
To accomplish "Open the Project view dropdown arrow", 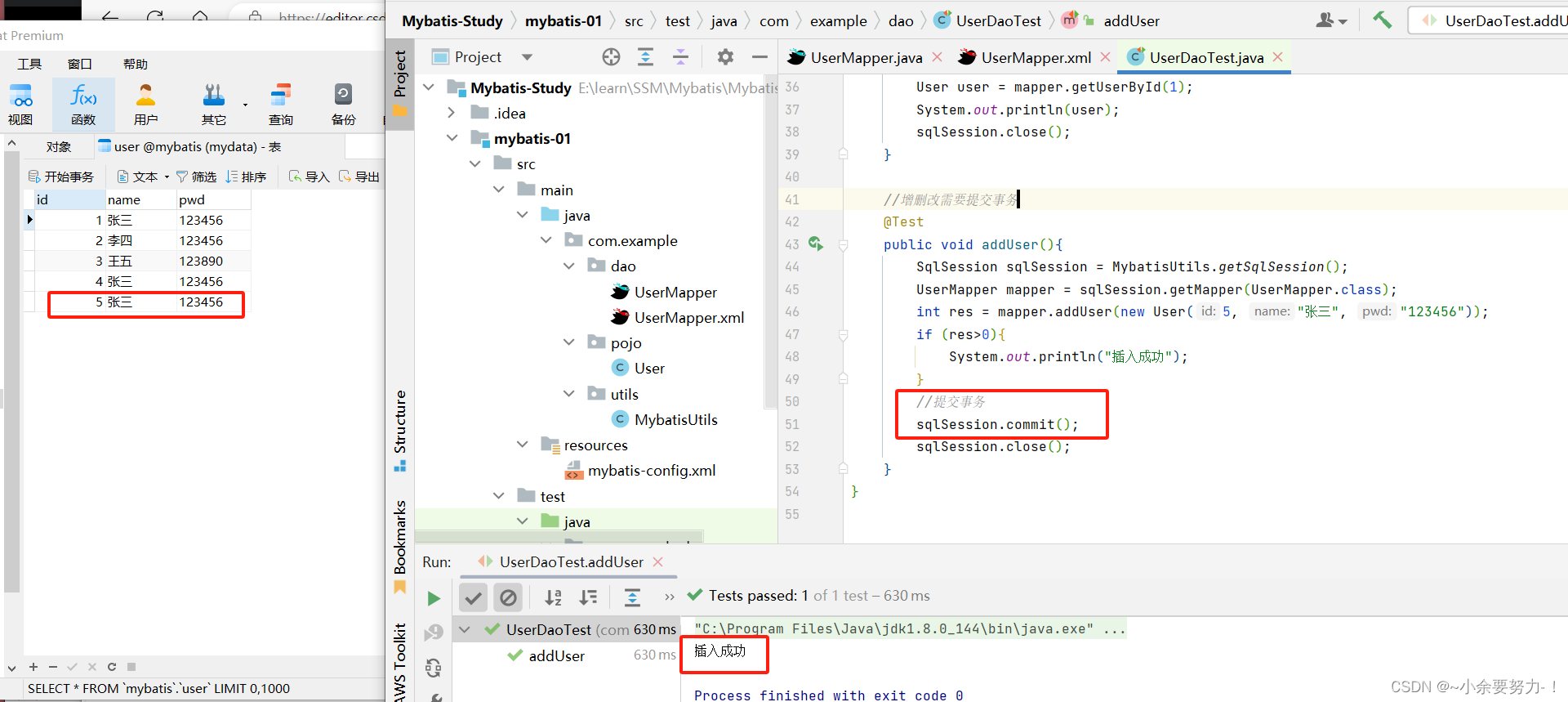I will (x=527, y=57).
